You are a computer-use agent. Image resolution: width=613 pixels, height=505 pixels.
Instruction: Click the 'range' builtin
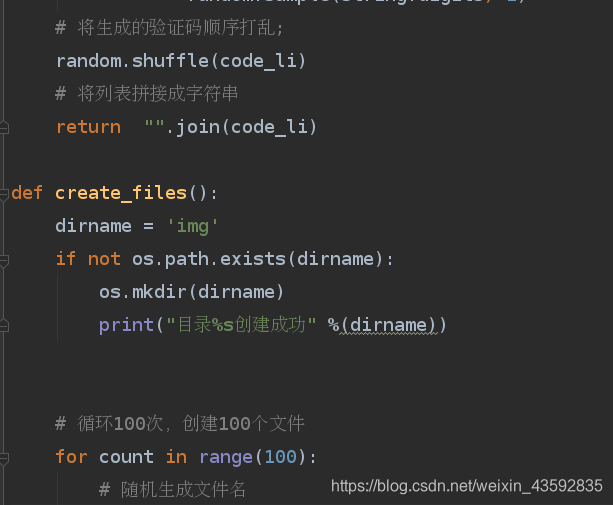tap(226, 458)
